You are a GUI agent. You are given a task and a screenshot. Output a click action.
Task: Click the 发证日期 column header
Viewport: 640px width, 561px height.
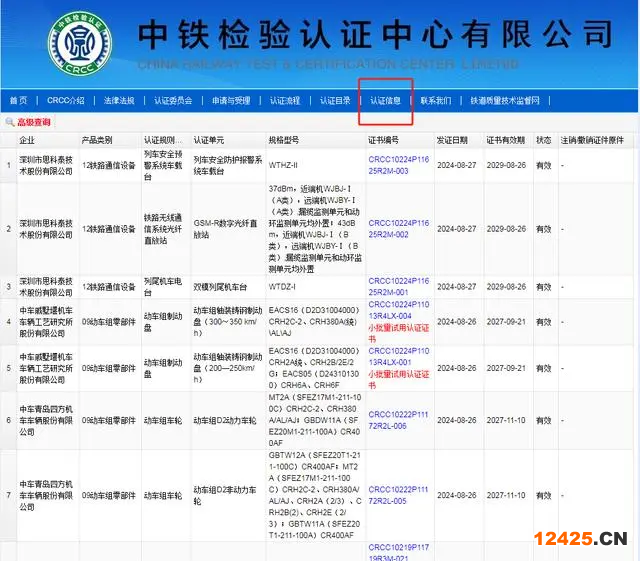coord(452,140)
